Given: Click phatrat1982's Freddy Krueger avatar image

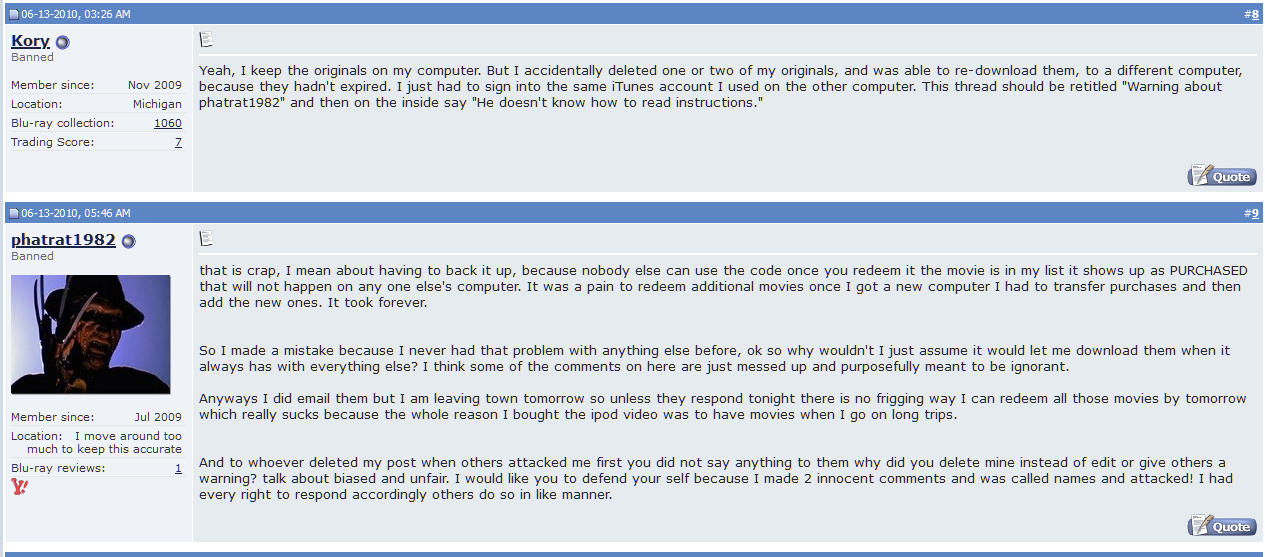Looking at the screenshot, I should coord(91,335).
